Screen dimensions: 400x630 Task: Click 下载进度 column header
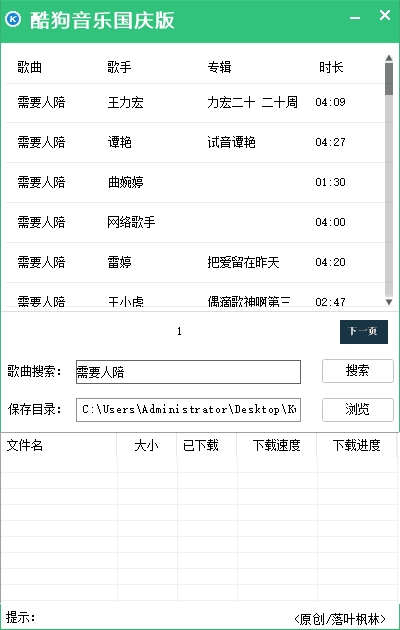click(x=356, y=445)
